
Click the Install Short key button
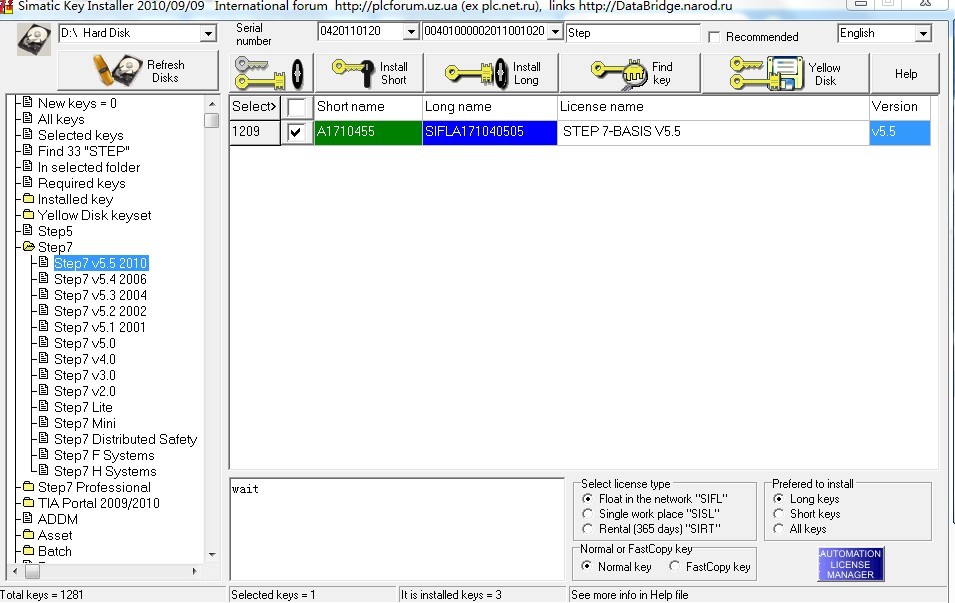370,73
